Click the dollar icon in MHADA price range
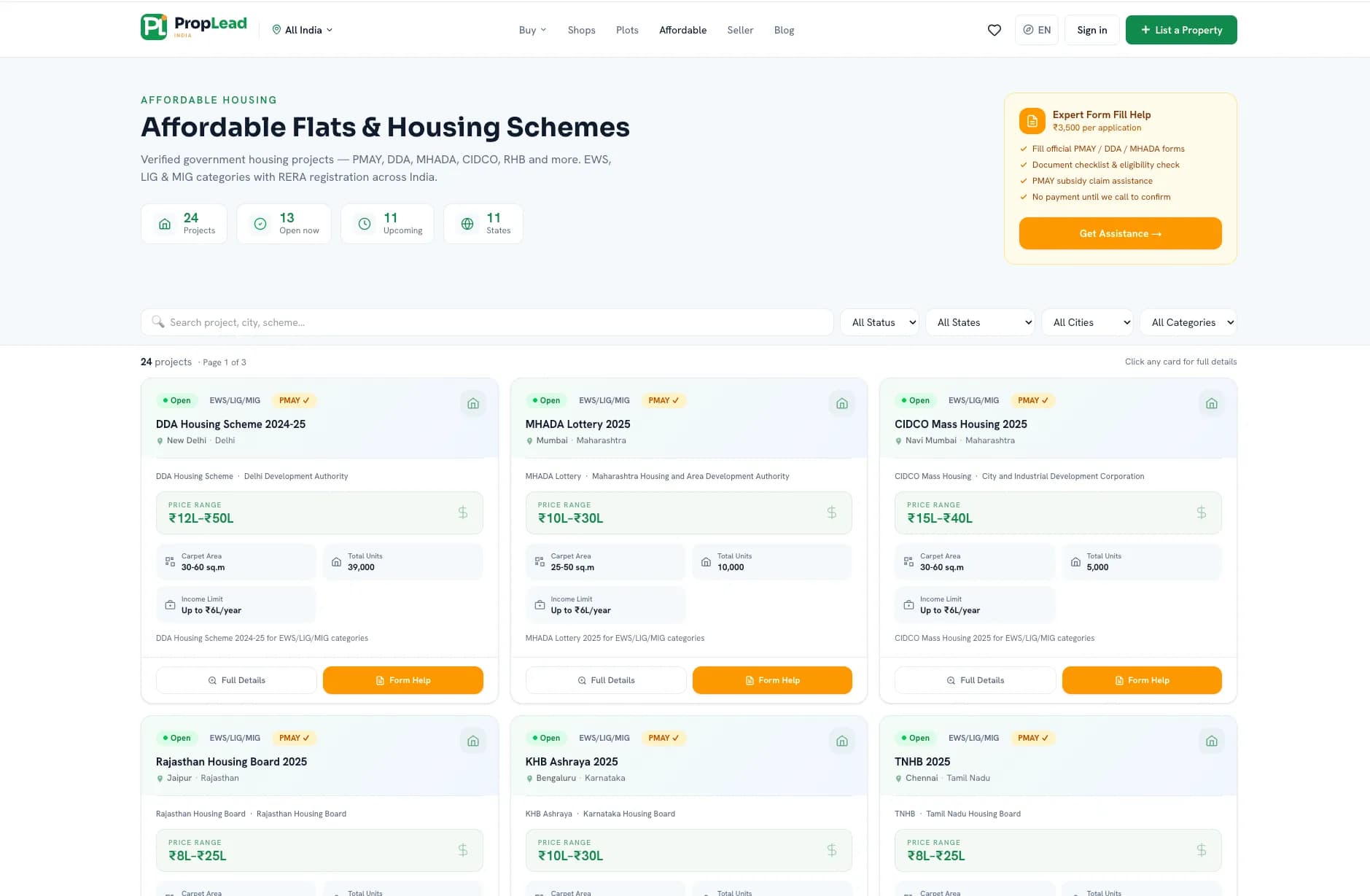This screenshot has width=1370, height=896. [832, 513]
